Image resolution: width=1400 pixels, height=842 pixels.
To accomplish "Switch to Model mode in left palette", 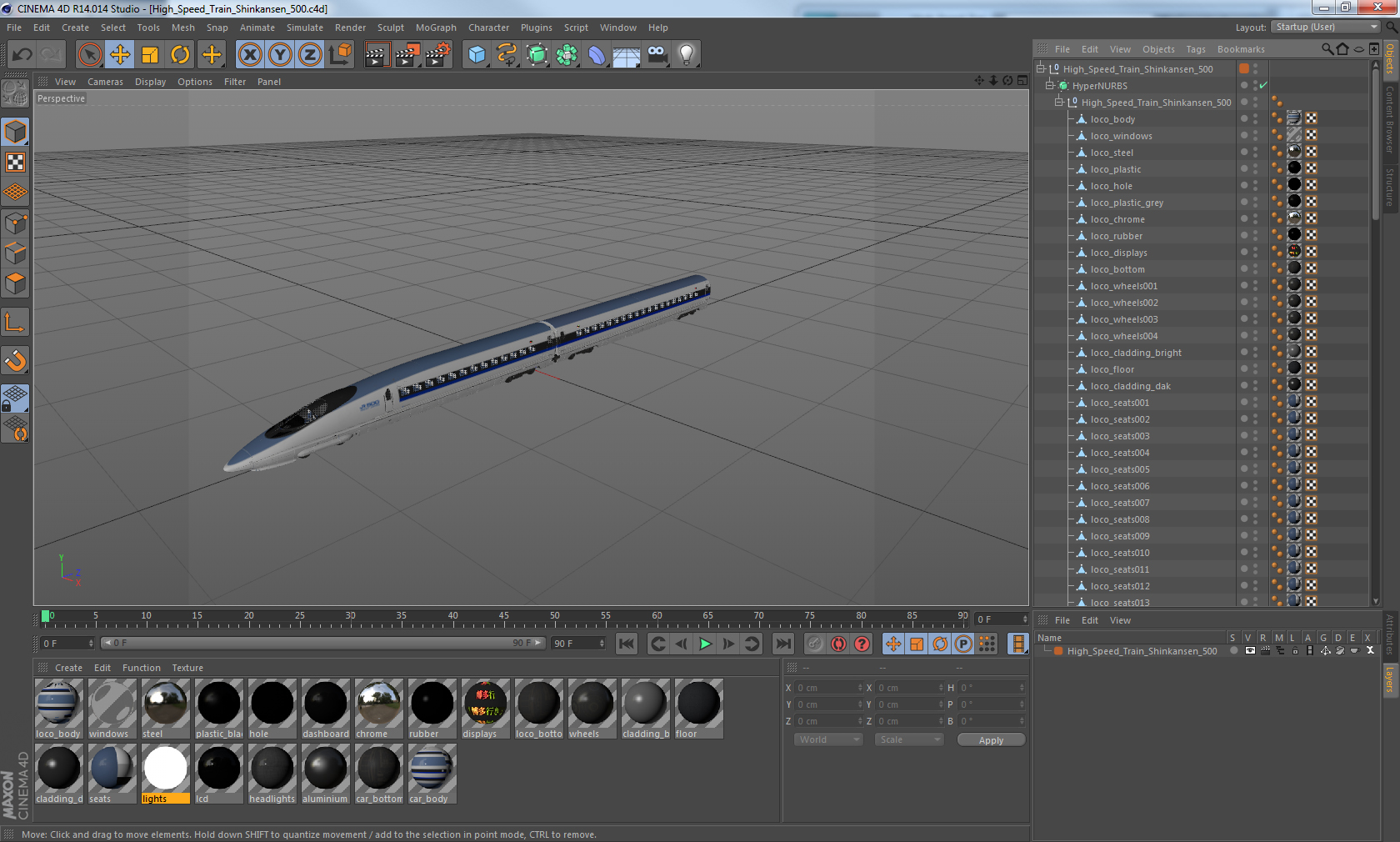I will pos(15,132).
